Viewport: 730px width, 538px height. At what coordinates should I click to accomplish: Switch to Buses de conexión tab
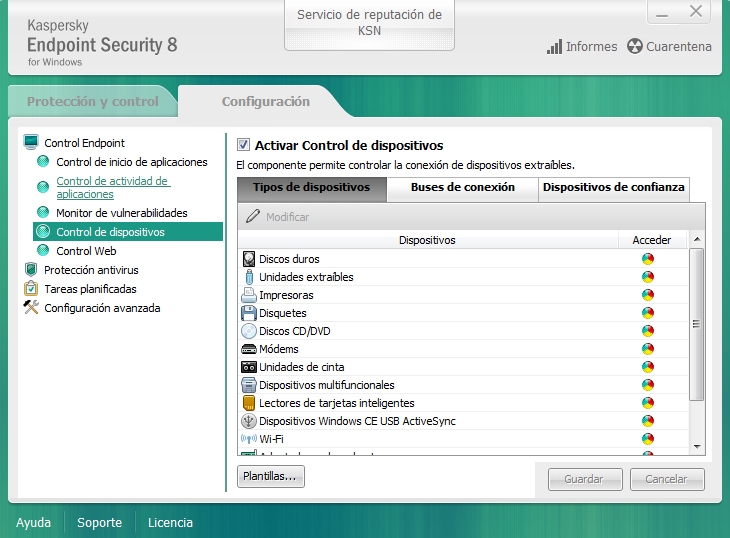click(462, 188)
